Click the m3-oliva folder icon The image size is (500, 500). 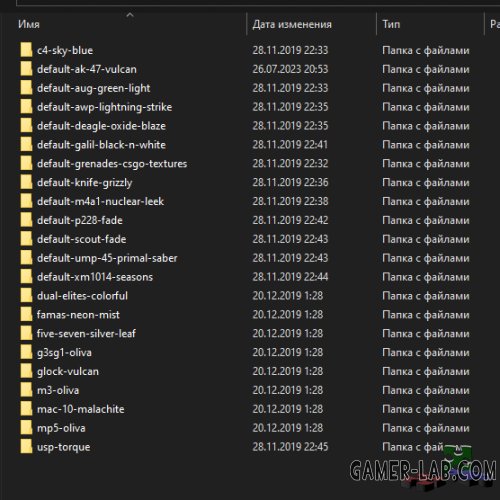[26, 390]
